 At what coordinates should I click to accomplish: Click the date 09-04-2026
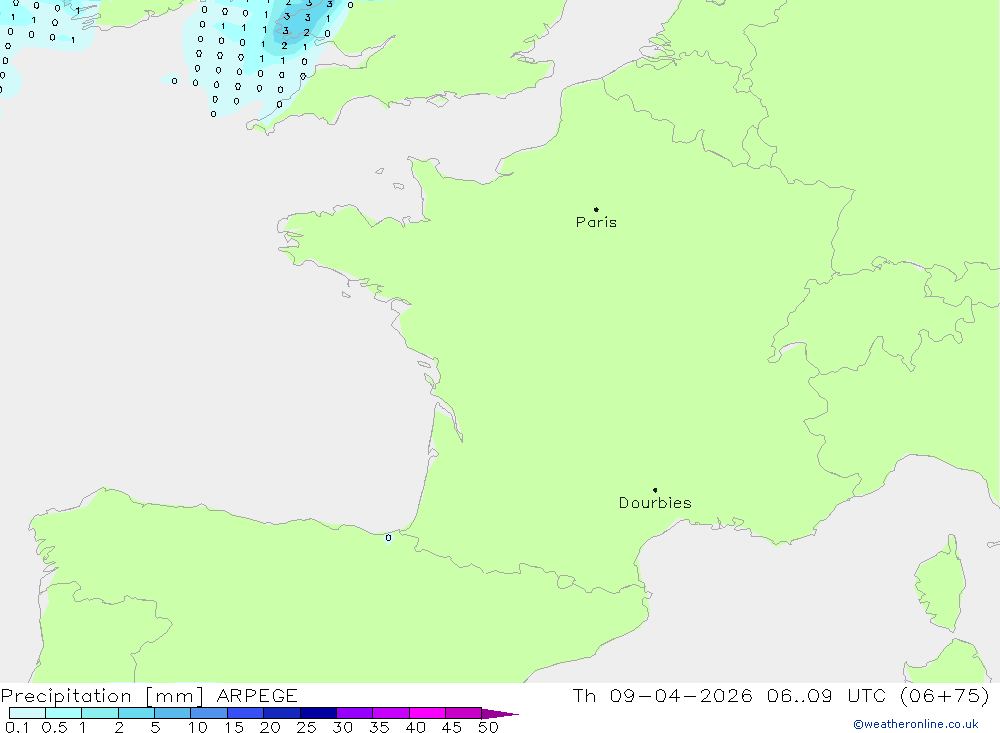(x=681, y=695)
